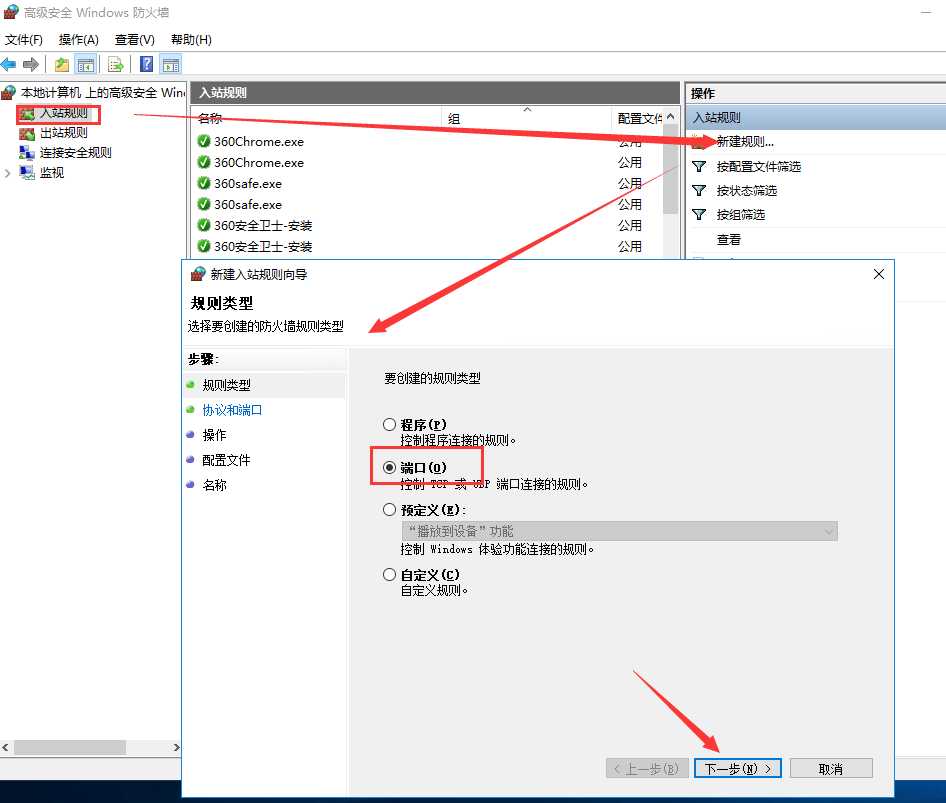Image resolution: width=946 pixels, height=803 pixels.
Task: Click the blue Help question mark icon
Action: 147,64
